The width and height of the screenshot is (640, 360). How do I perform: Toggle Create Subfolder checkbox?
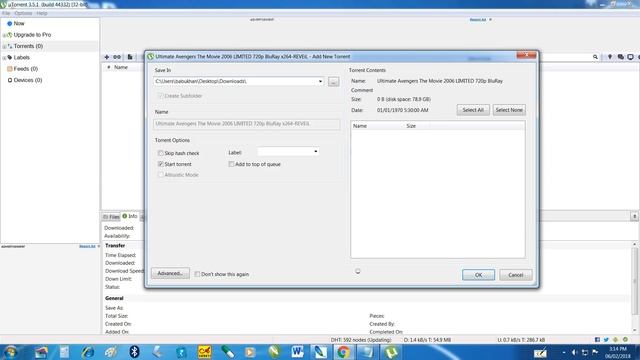[x=160, y=96]
